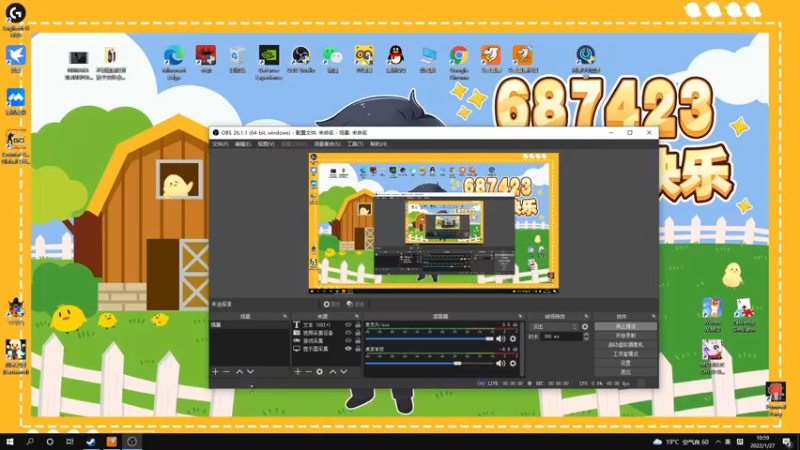This screenshot has width=800, height=450.
Task: Open settings gear for 麦克风/Aux channel
Action: [513, 339]
